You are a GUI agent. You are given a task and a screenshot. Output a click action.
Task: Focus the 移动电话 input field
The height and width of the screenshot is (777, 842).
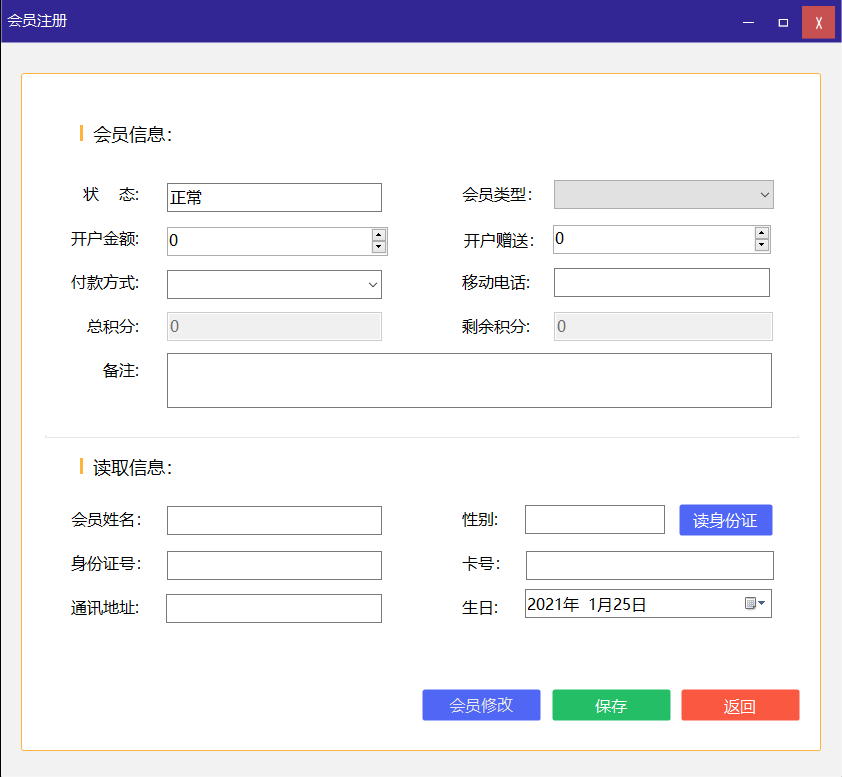pos(661,283)
